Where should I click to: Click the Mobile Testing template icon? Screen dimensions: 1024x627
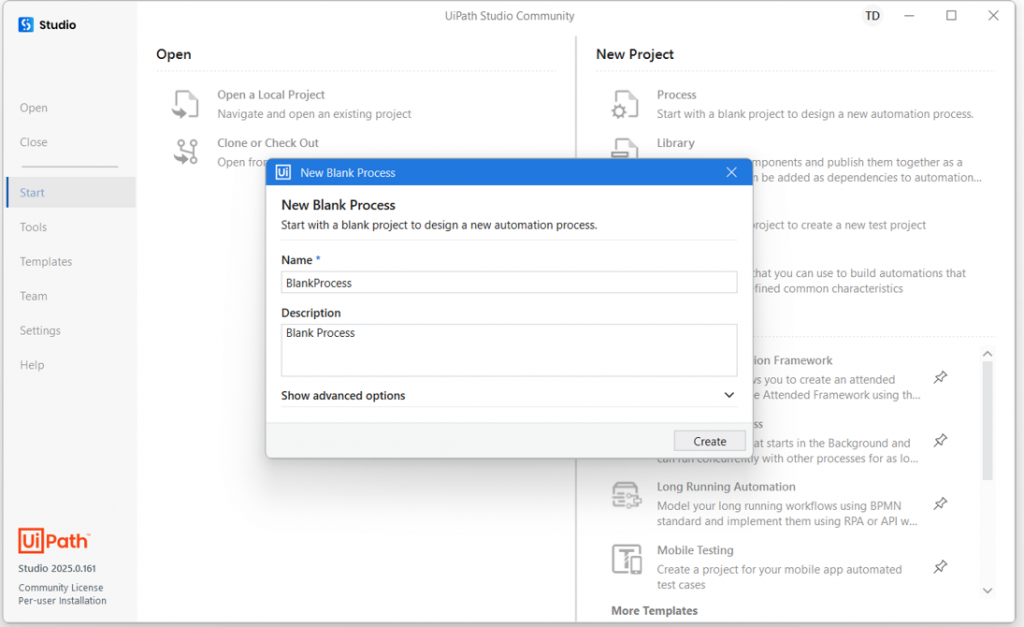tap(626, 559)
